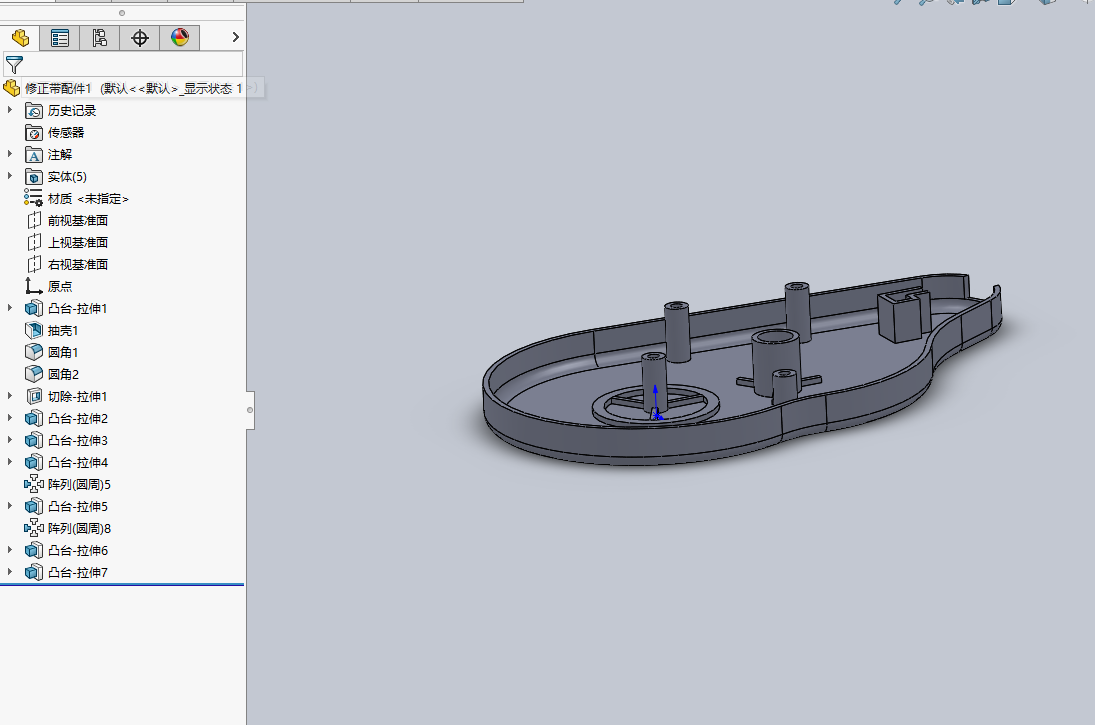Click the 凸台-拉伸2 extrude icon

[x=34, y=418]
